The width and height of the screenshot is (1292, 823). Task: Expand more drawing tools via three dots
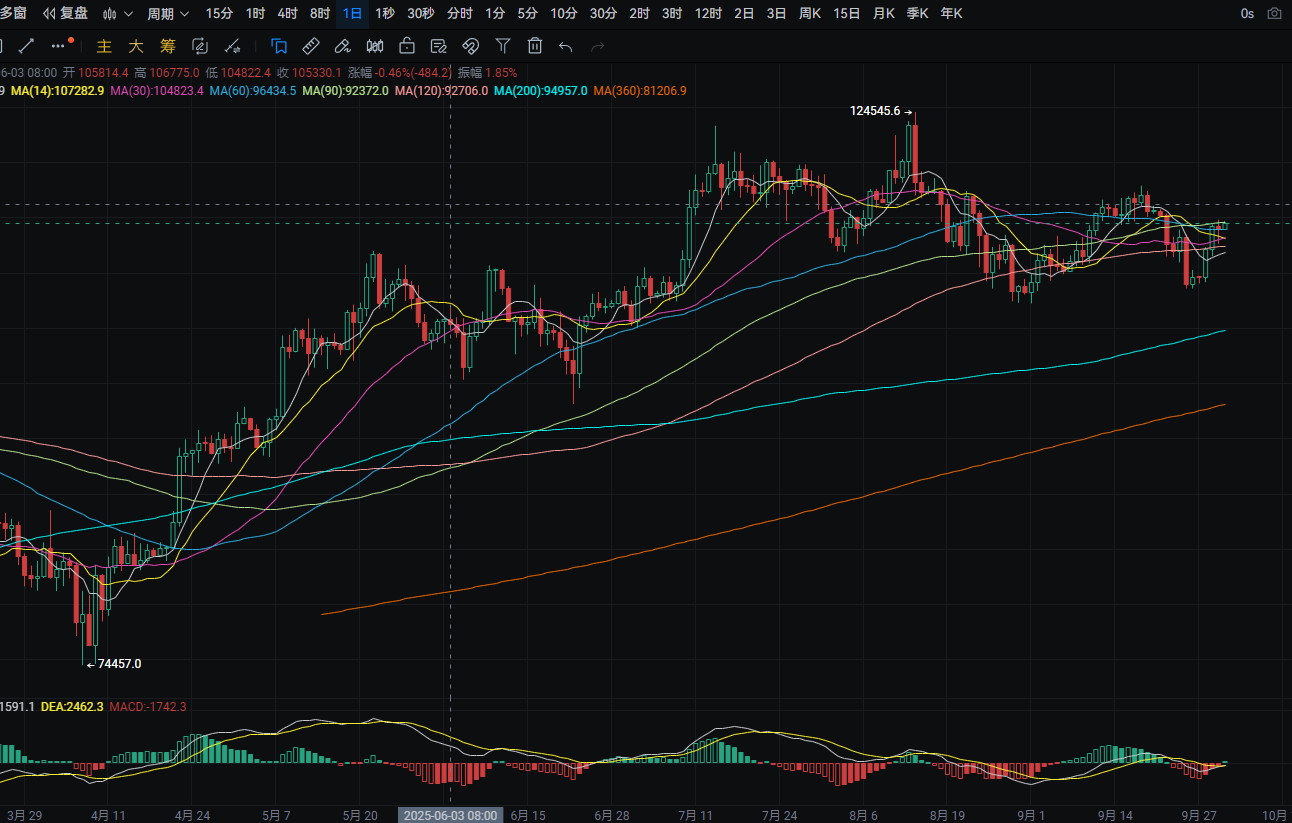tap(61, 46)
